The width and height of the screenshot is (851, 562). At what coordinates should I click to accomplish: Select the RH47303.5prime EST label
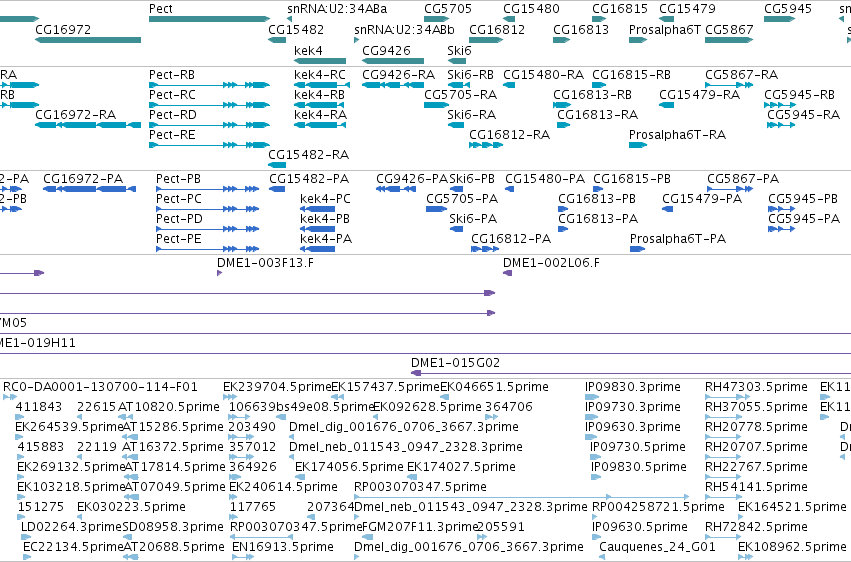click(756, 387)
